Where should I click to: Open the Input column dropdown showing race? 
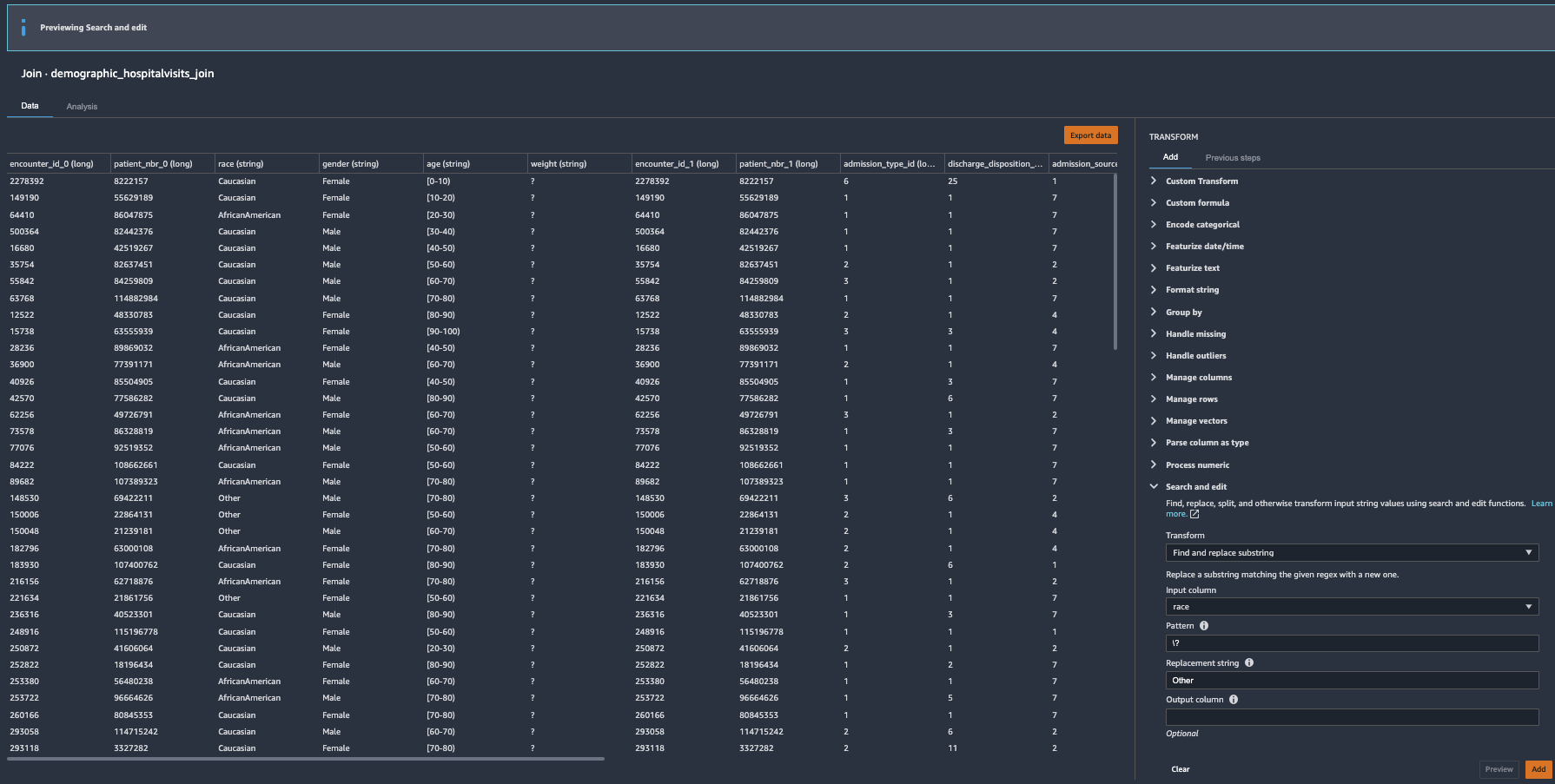(1352, 607)
